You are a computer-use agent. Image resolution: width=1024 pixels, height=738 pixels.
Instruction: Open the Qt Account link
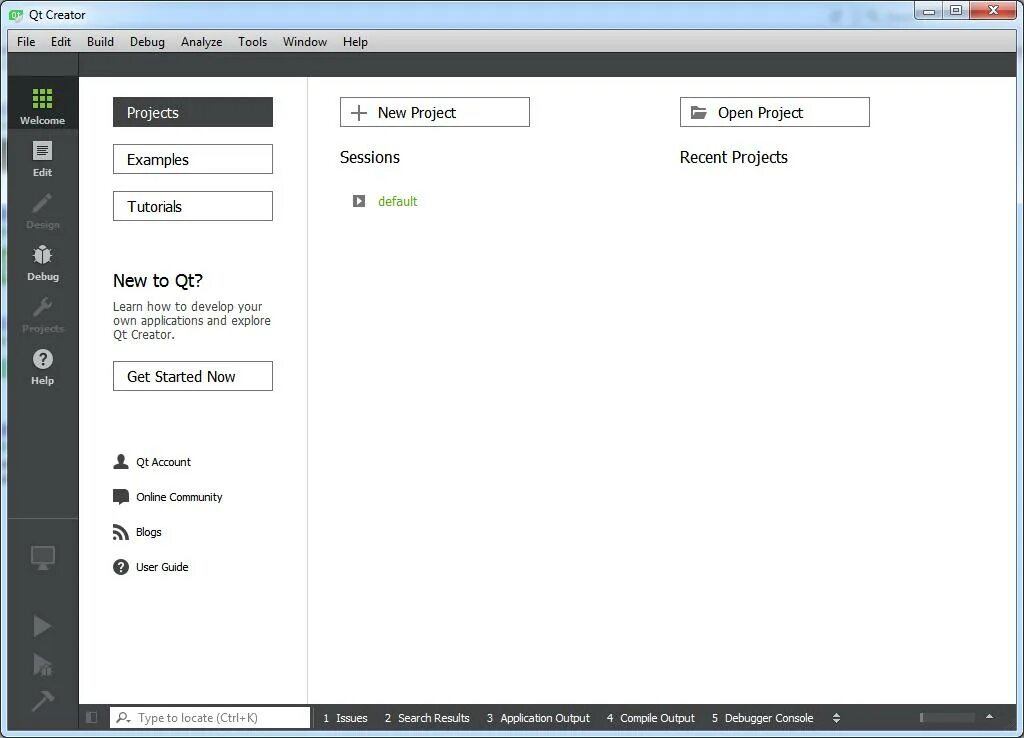(163, 462)
